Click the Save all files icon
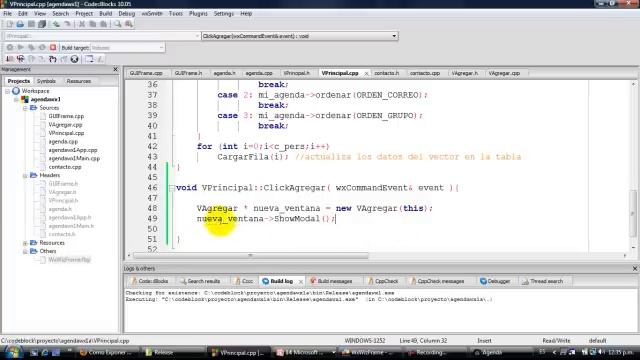This screenshot has width=640, height=360. [42, 24]
